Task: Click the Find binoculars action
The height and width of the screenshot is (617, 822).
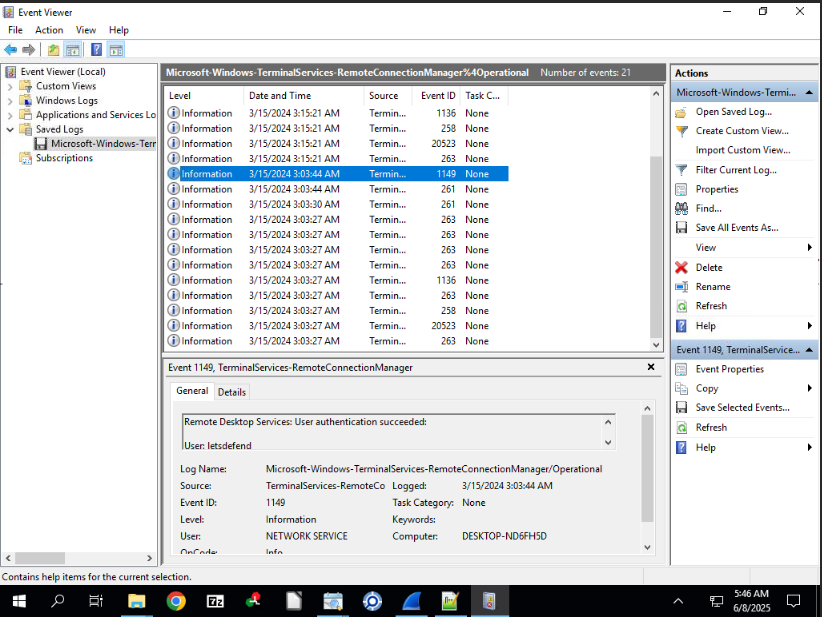Action: pos(708,209)
